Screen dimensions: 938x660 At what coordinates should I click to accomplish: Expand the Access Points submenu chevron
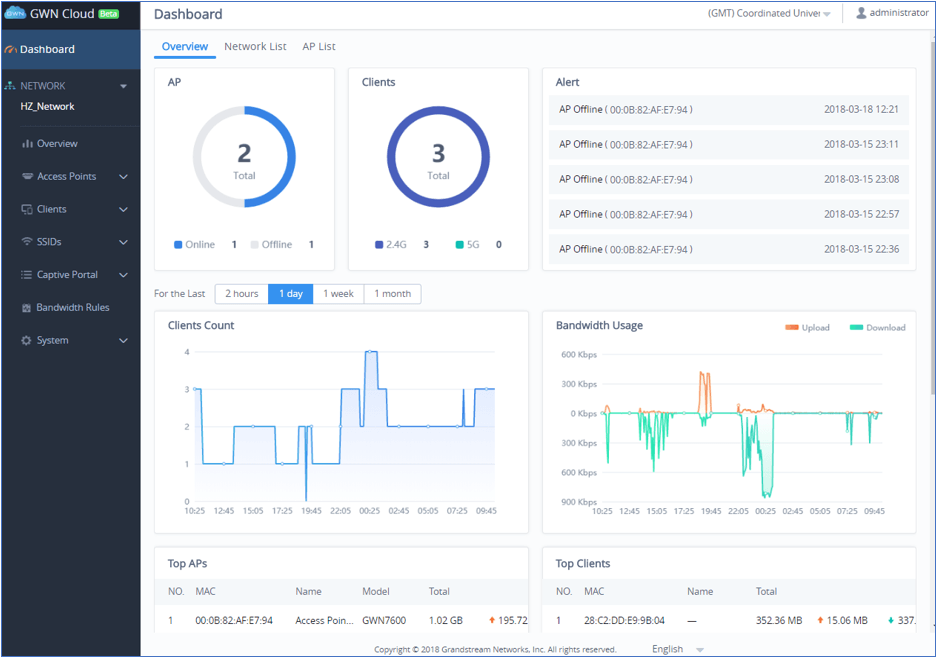coord(123,177)
